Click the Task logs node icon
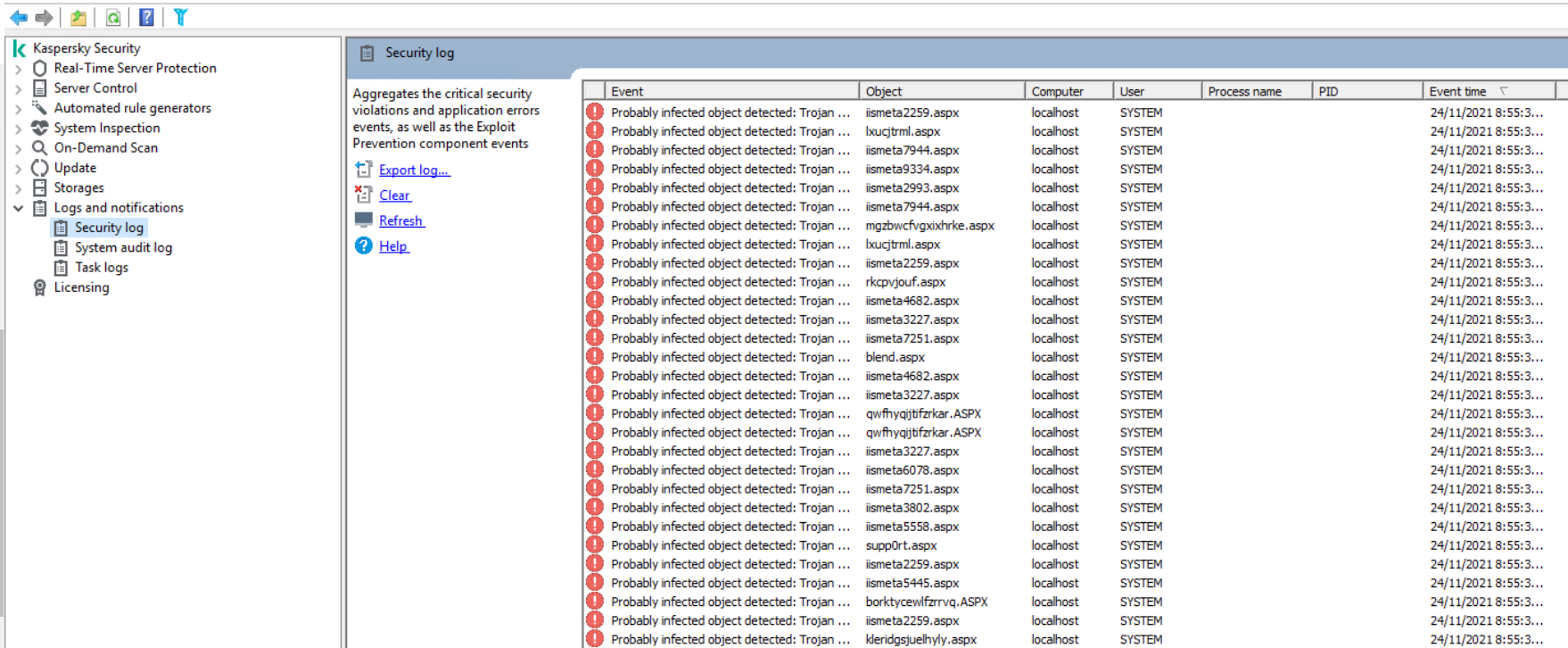 (x=61, y=267)
